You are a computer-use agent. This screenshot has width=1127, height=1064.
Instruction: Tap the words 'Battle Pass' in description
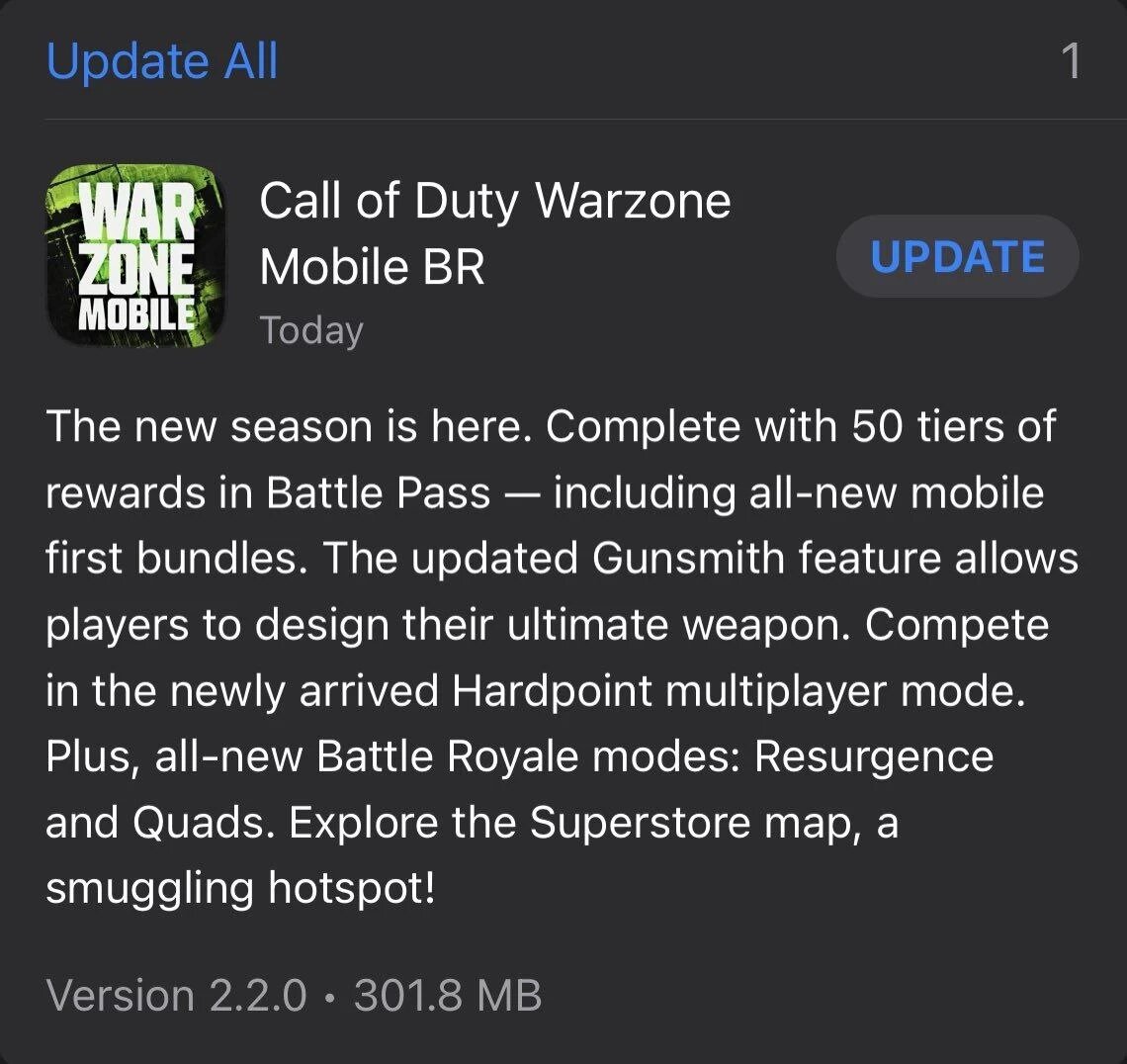[378, 492]
